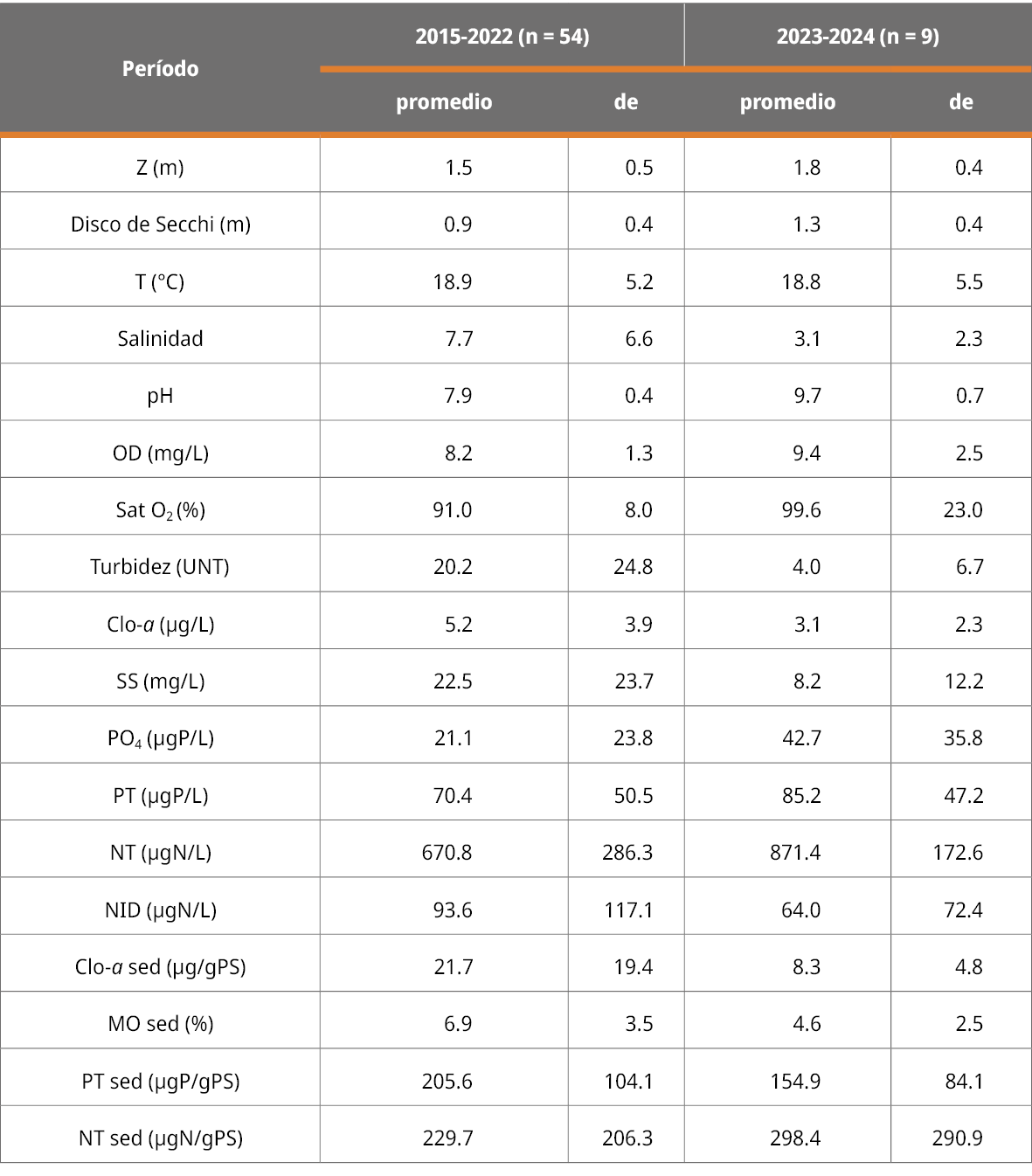Select the NID (µgN/L) row label
This screenshot has width=1032, height=1176.
click(x=160, y=910)
